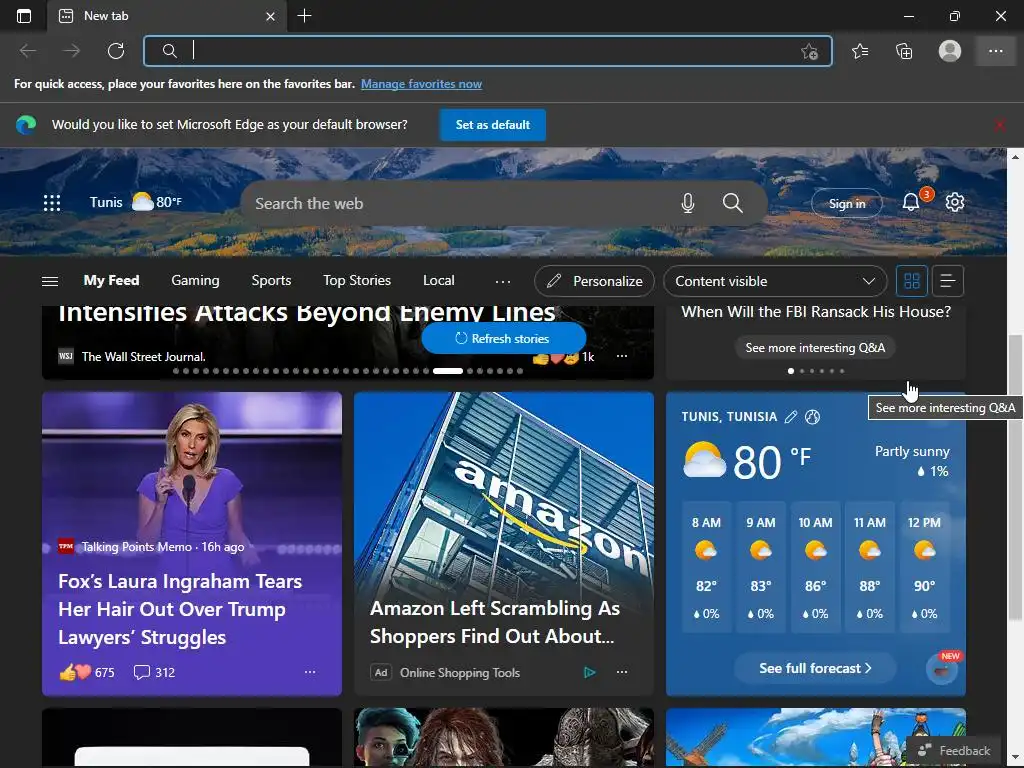Click the Personalize button
Viewport: 1024px width, 768px height.
[x=594, y=281]
